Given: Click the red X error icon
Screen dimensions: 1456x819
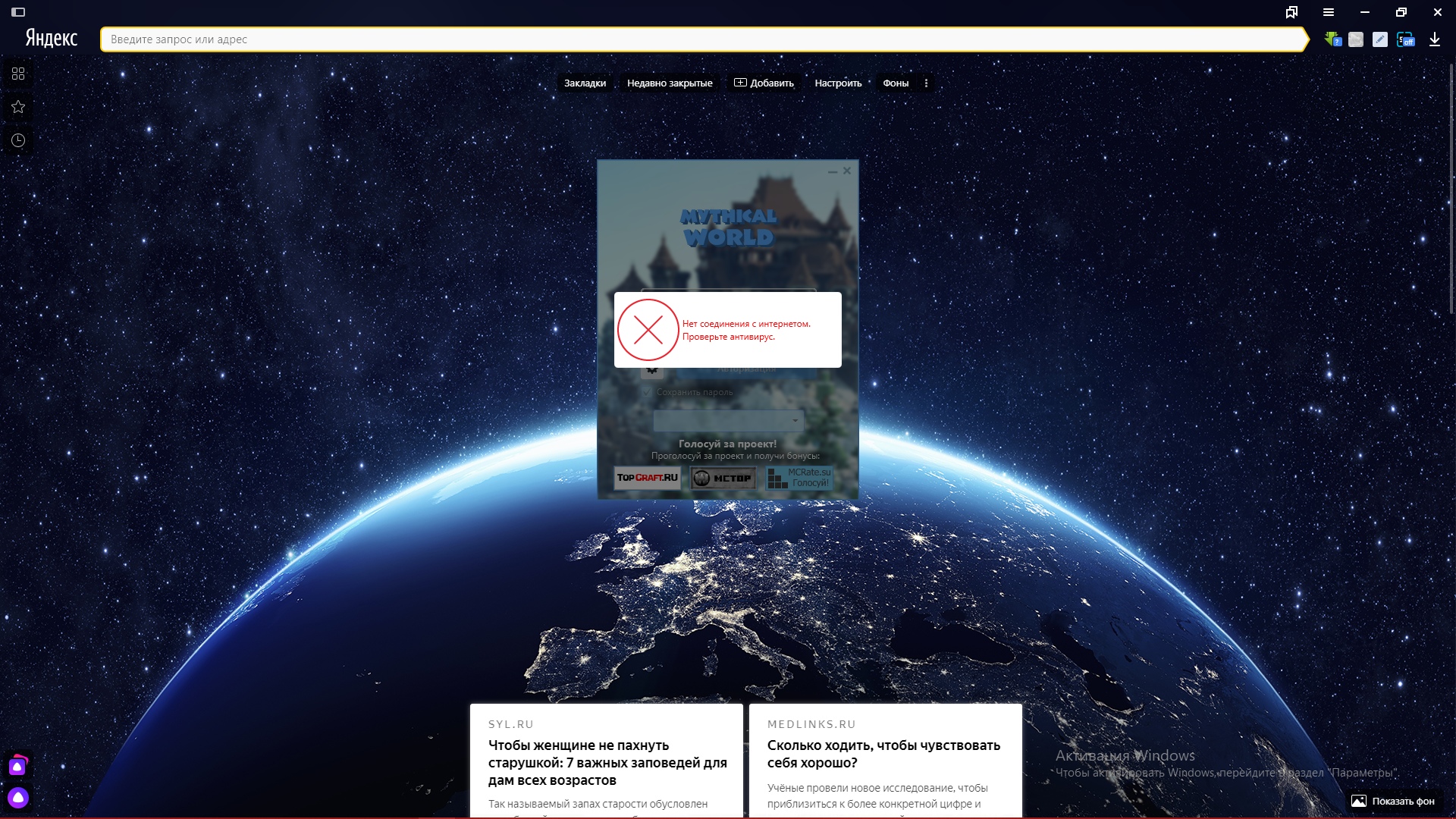Looking at the screenshot, I should 648,330.
